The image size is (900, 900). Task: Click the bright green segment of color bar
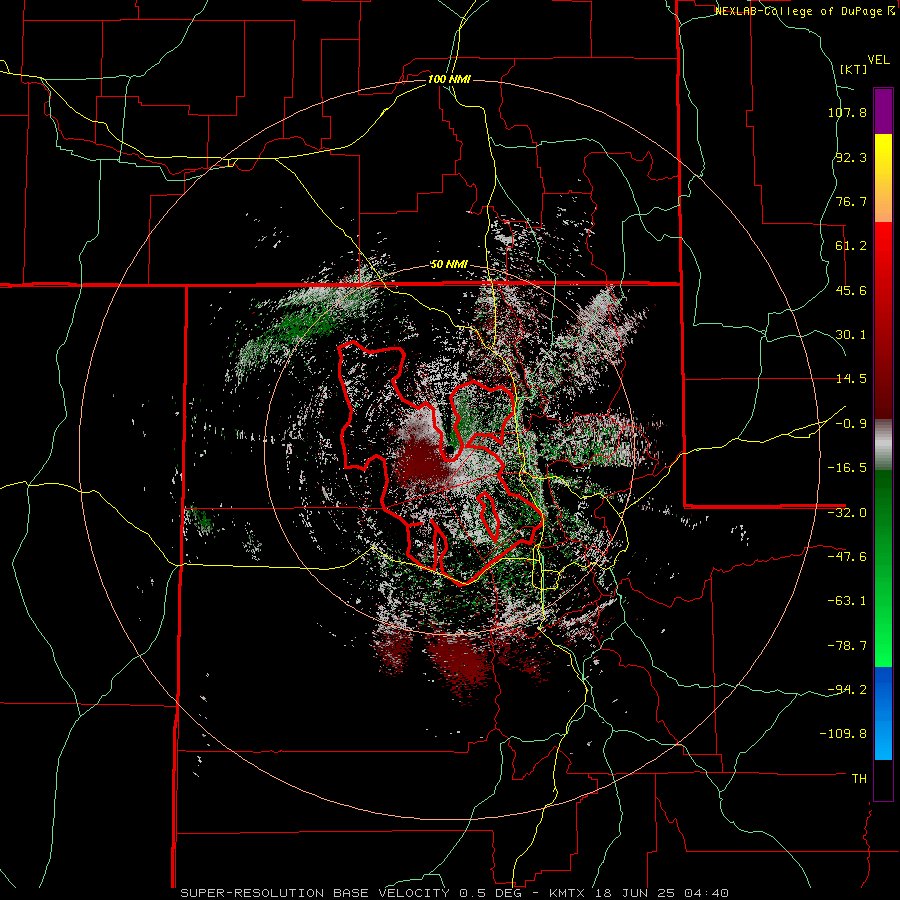[883, 568]
